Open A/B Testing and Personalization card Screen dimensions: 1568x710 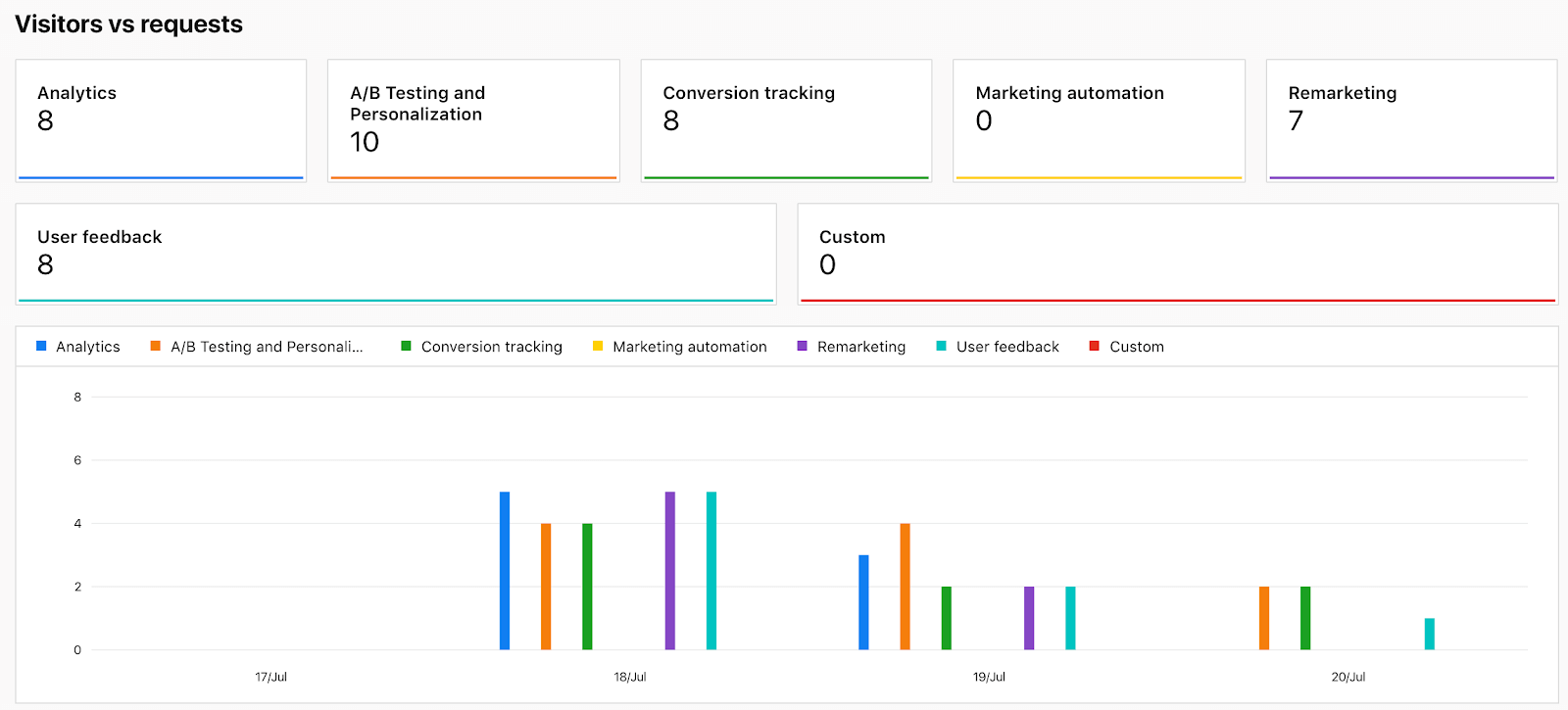473,120
